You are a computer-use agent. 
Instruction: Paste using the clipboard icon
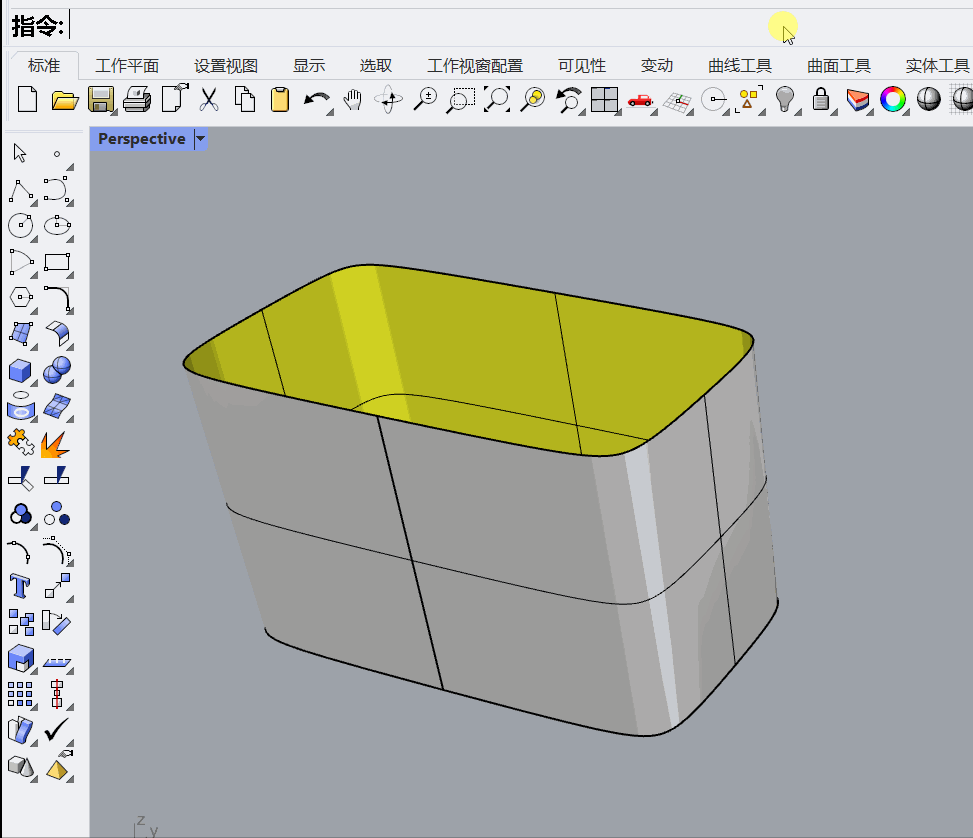[x=280, y=99]
